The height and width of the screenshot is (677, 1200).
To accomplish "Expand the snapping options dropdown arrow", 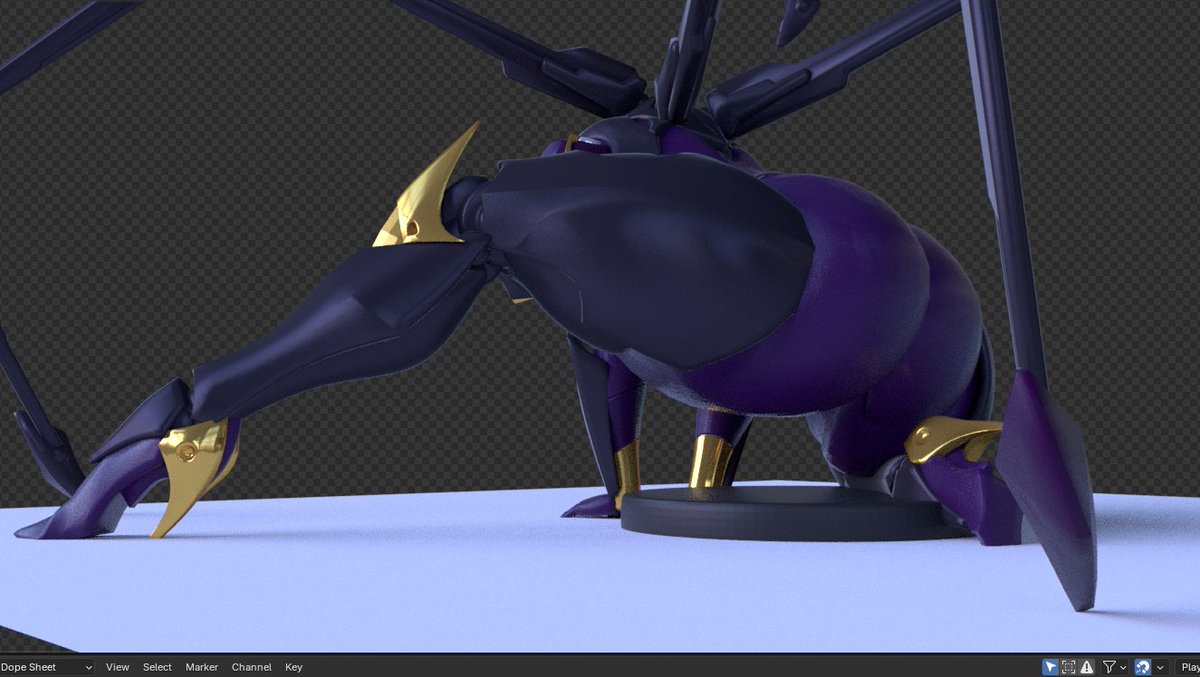I will [x=1160, y=667].
